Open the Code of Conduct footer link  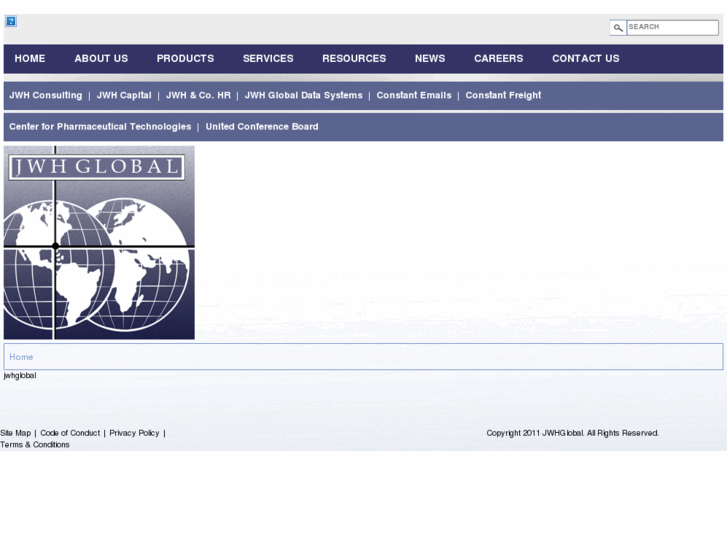pos(70,433)
